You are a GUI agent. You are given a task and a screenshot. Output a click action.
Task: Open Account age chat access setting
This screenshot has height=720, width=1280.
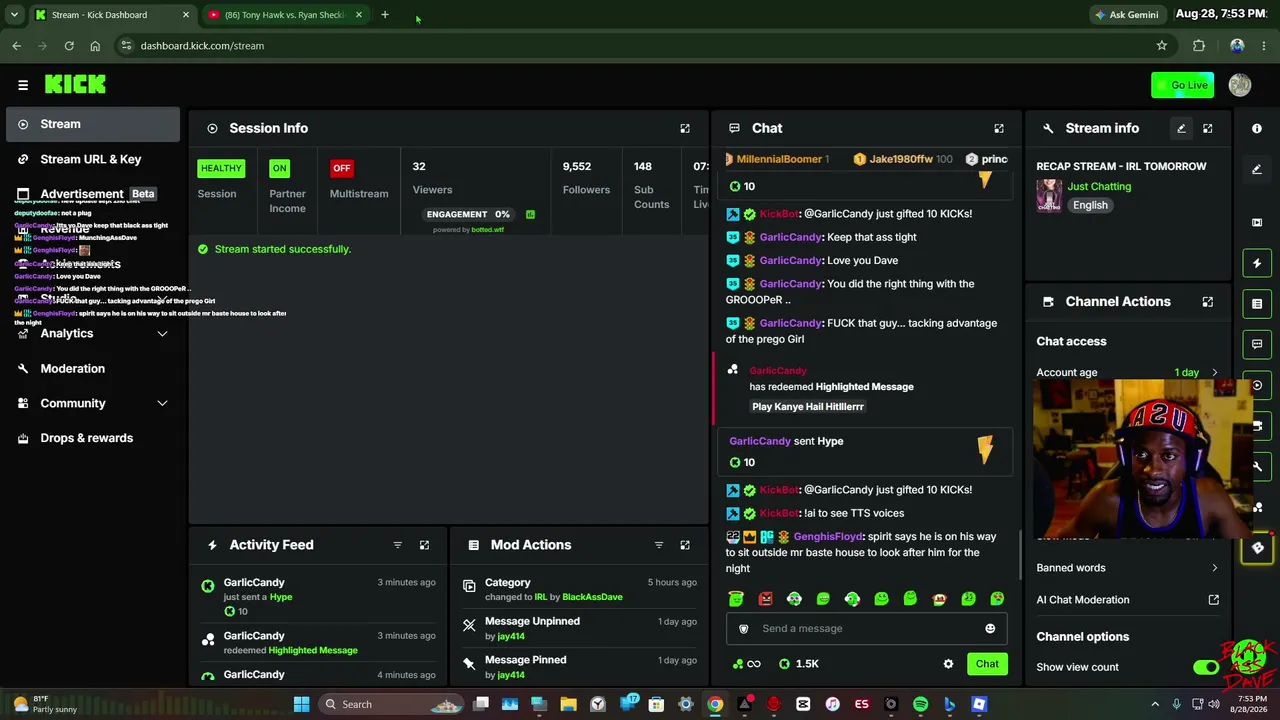[1127, 372]
